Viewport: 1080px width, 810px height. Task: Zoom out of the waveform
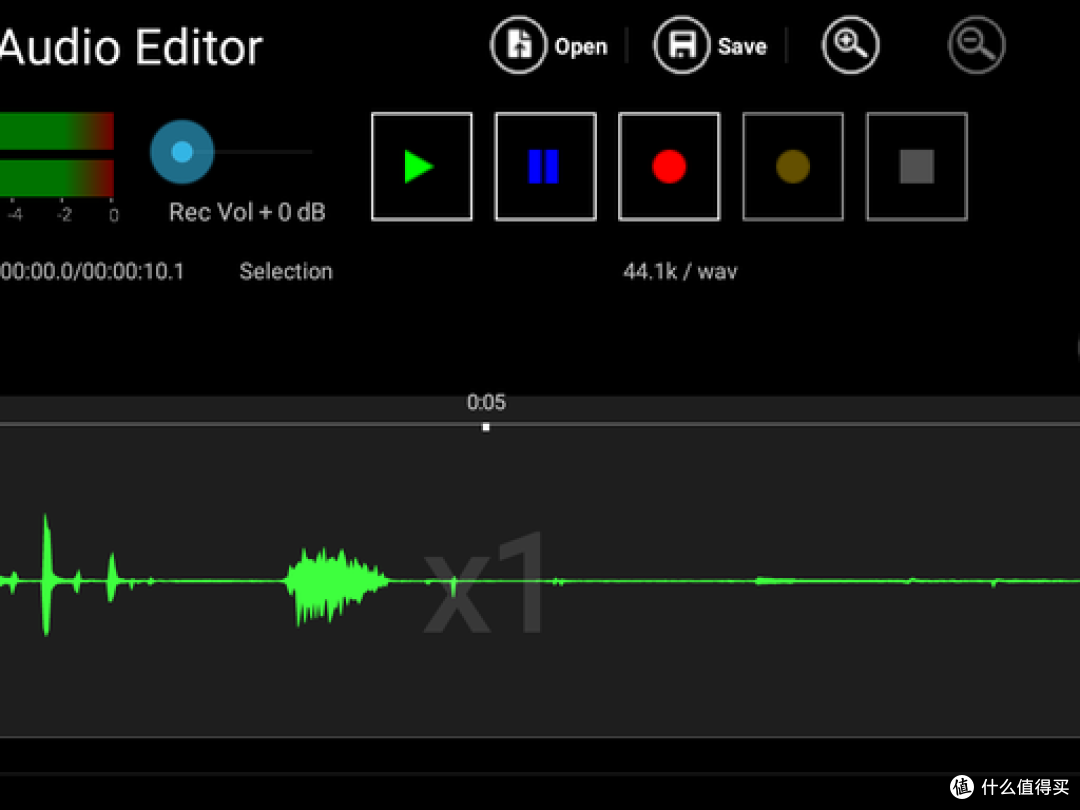coord(977,45)
